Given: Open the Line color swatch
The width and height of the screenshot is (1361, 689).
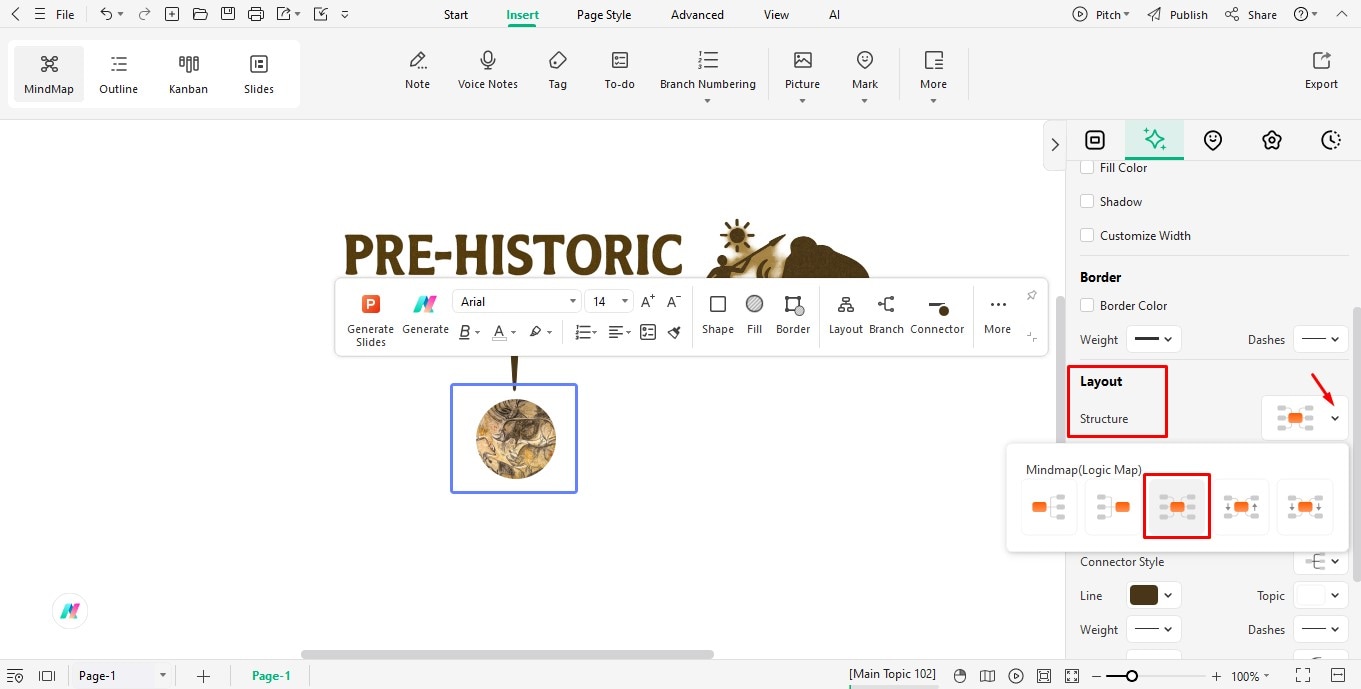Looking at the screenshot, I should (x=1154, y=596).
